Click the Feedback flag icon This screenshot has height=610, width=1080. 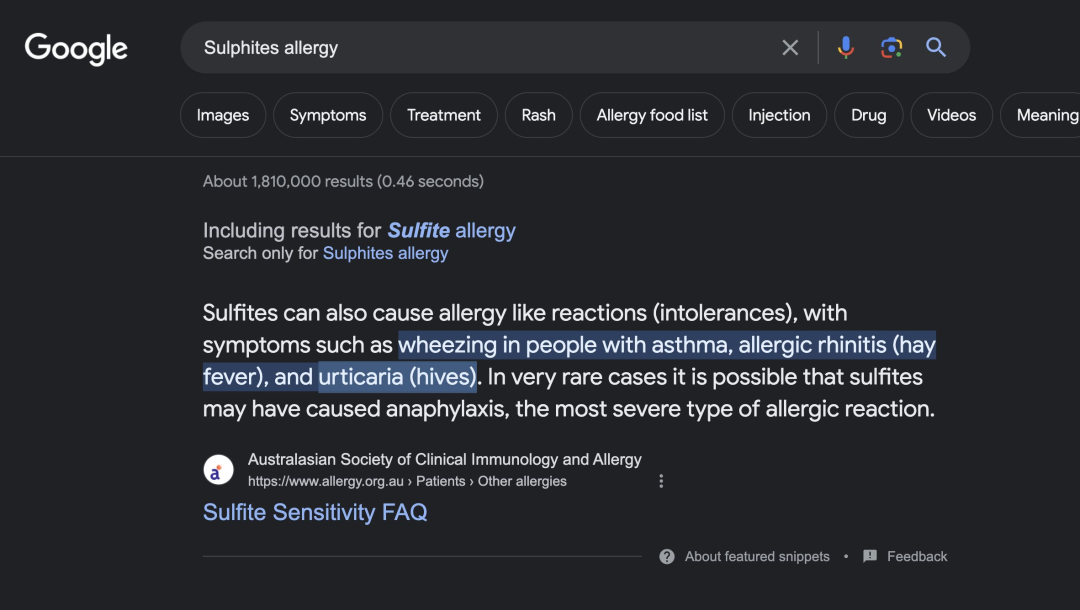(870, 557)
